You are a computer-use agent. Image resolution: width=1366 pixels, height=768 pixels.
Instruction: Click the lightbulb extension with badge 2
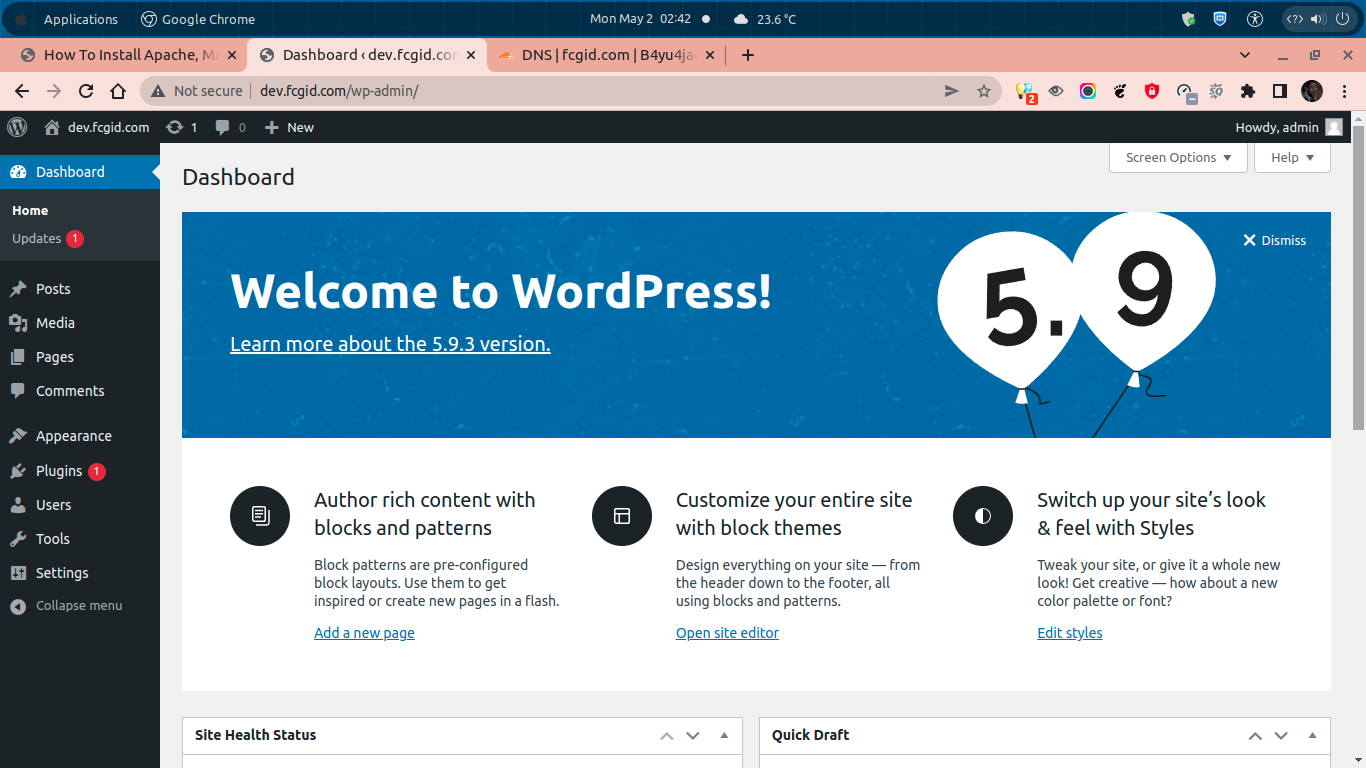[x=1025, y=92]
